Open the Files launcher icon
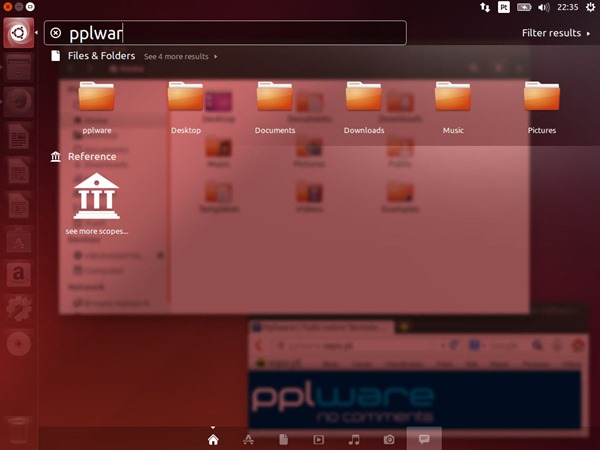This screenshot has width=600, height=450. [18, 68]
